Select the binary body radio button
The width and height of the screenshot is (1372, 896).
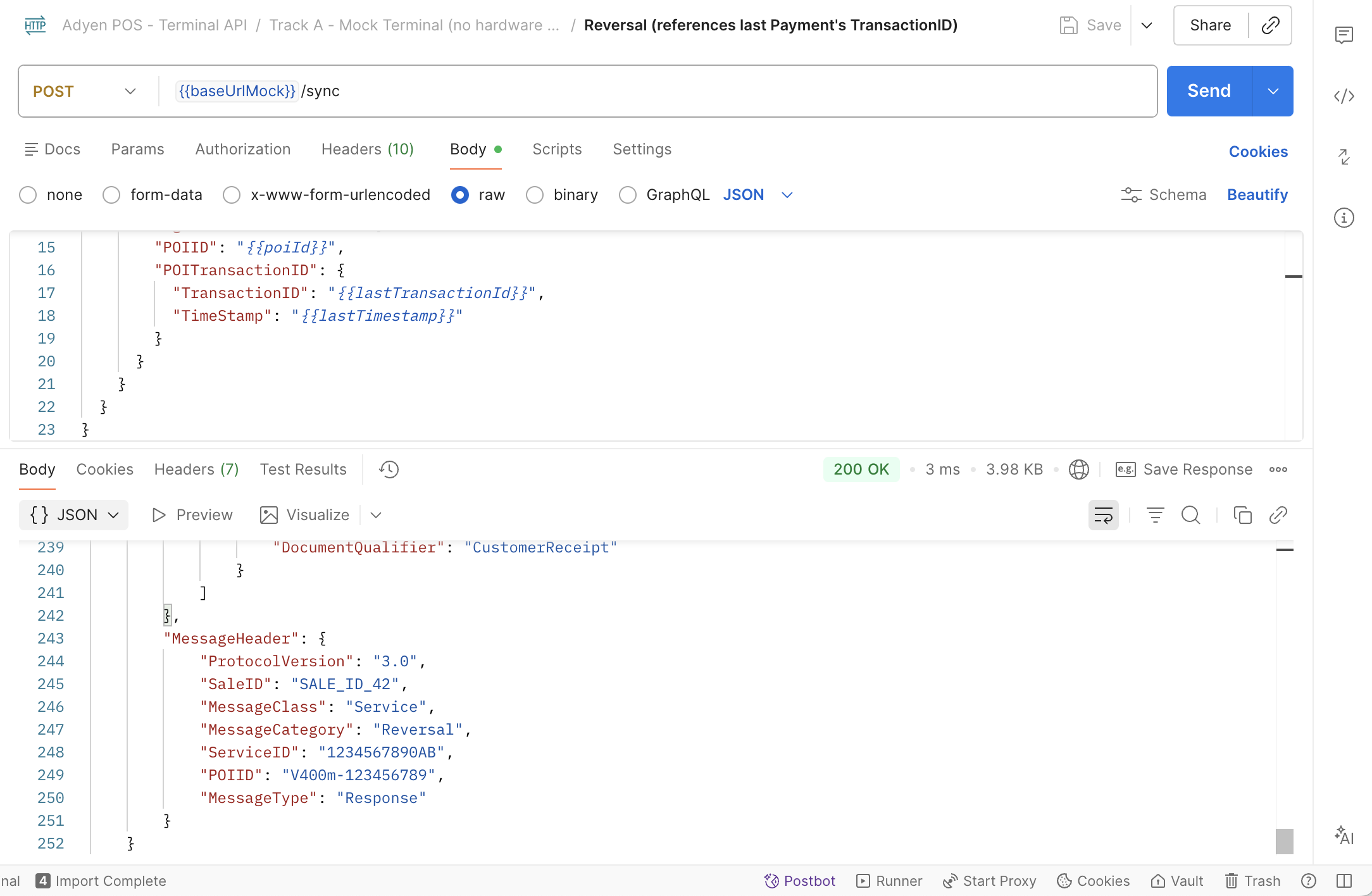tap(535, 195)
